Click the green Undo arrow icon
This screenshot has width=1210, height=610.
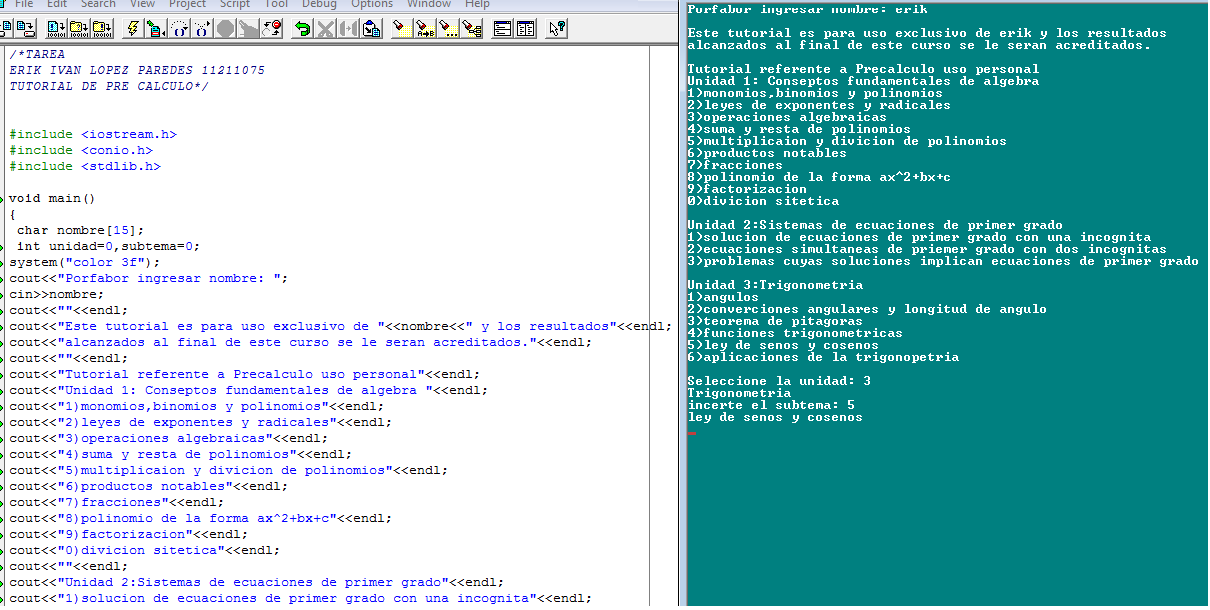tap(301, 31)
